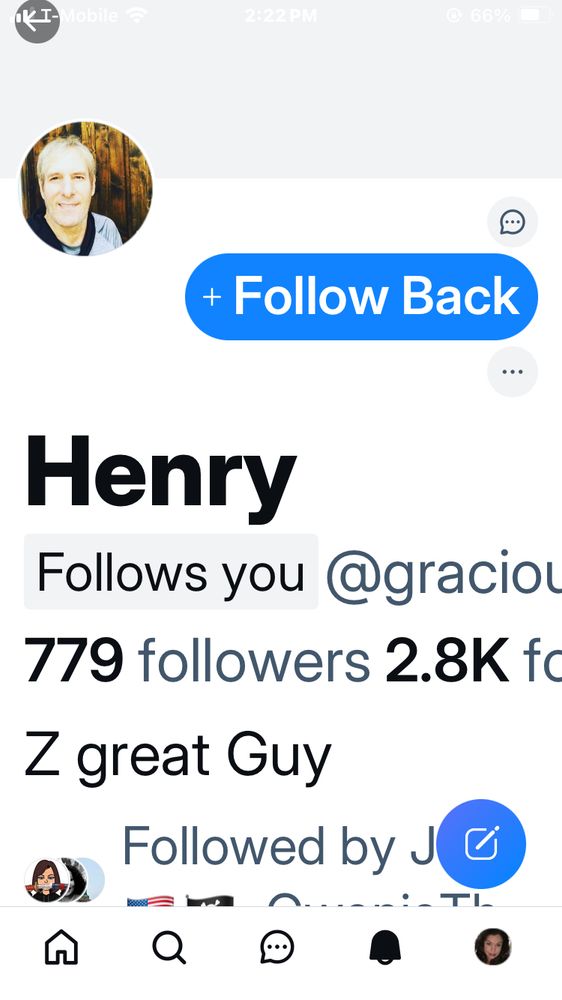
Task: Tap the Henry display name
Action: tap(161, 478)
